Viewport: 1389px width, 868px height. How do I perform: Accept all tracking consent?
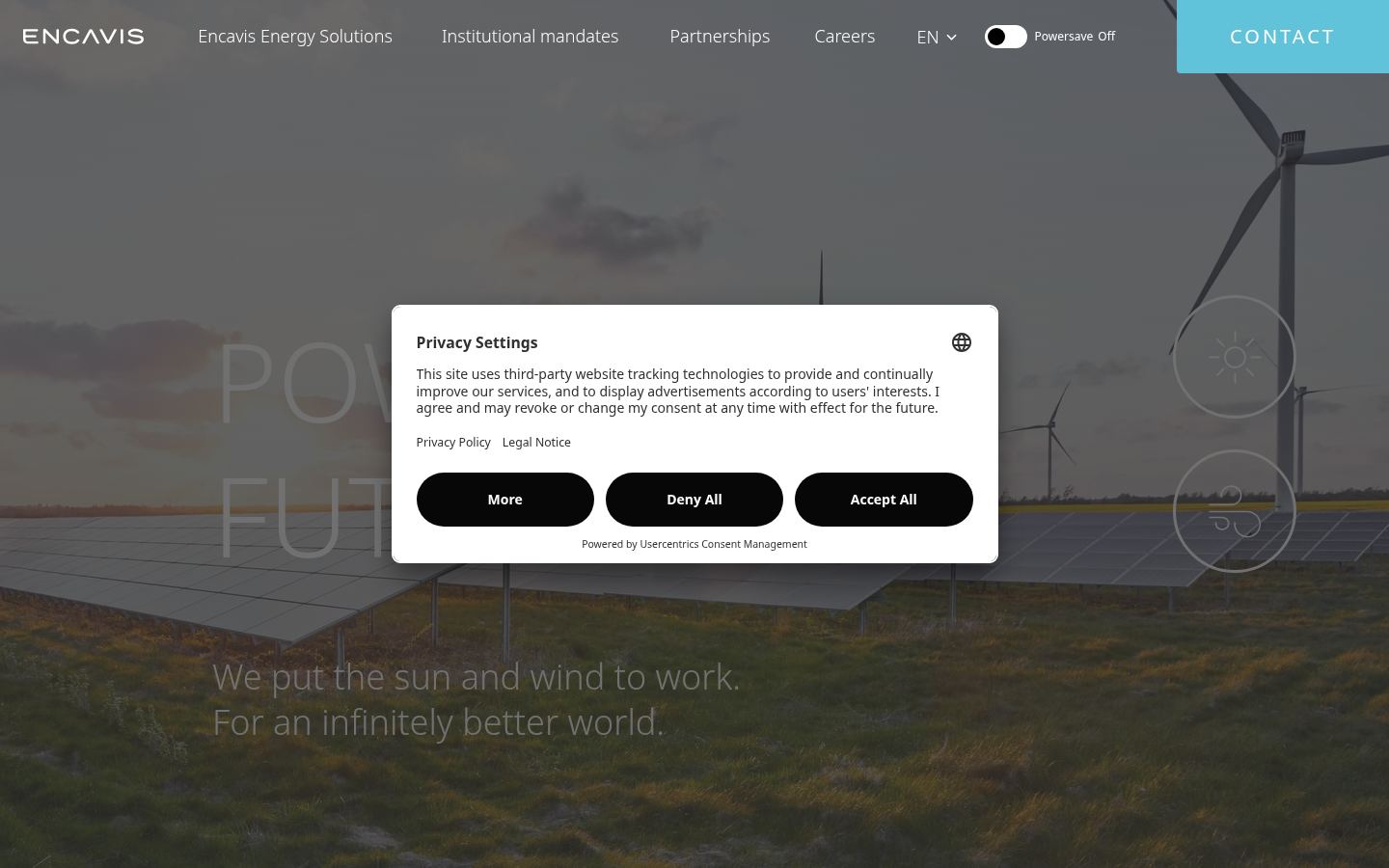click(884, 500)
